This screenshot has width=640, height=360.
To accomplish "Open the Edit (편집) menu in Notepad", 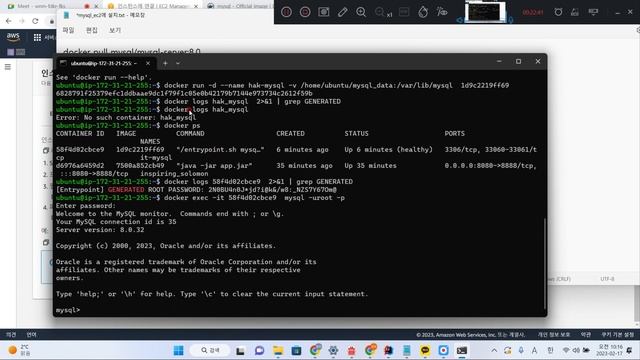I will coord(91,30).
